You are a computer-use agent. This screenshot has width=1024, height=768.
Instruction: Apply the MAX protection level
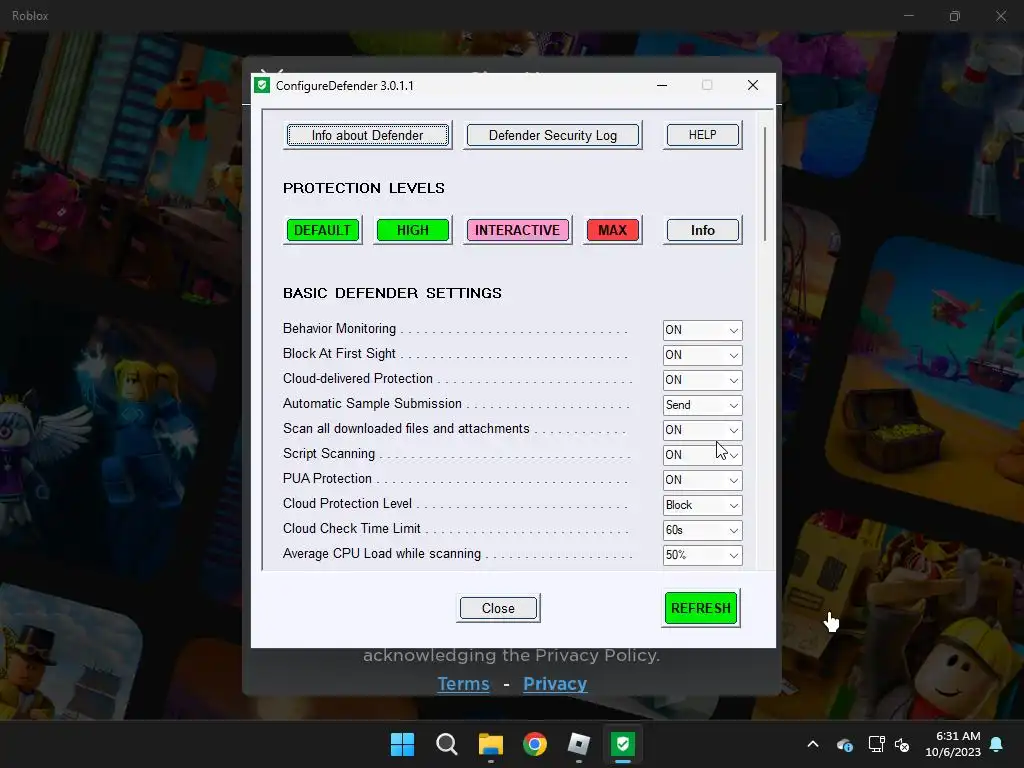(x=613, y=230)
